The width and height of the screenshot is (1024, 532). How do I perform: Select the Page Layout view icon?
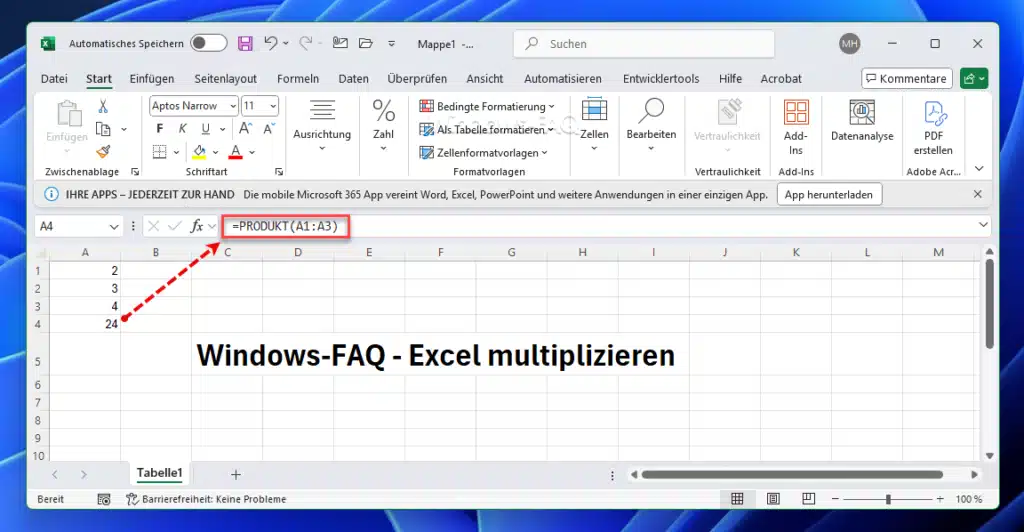click(x=773, y=499)
